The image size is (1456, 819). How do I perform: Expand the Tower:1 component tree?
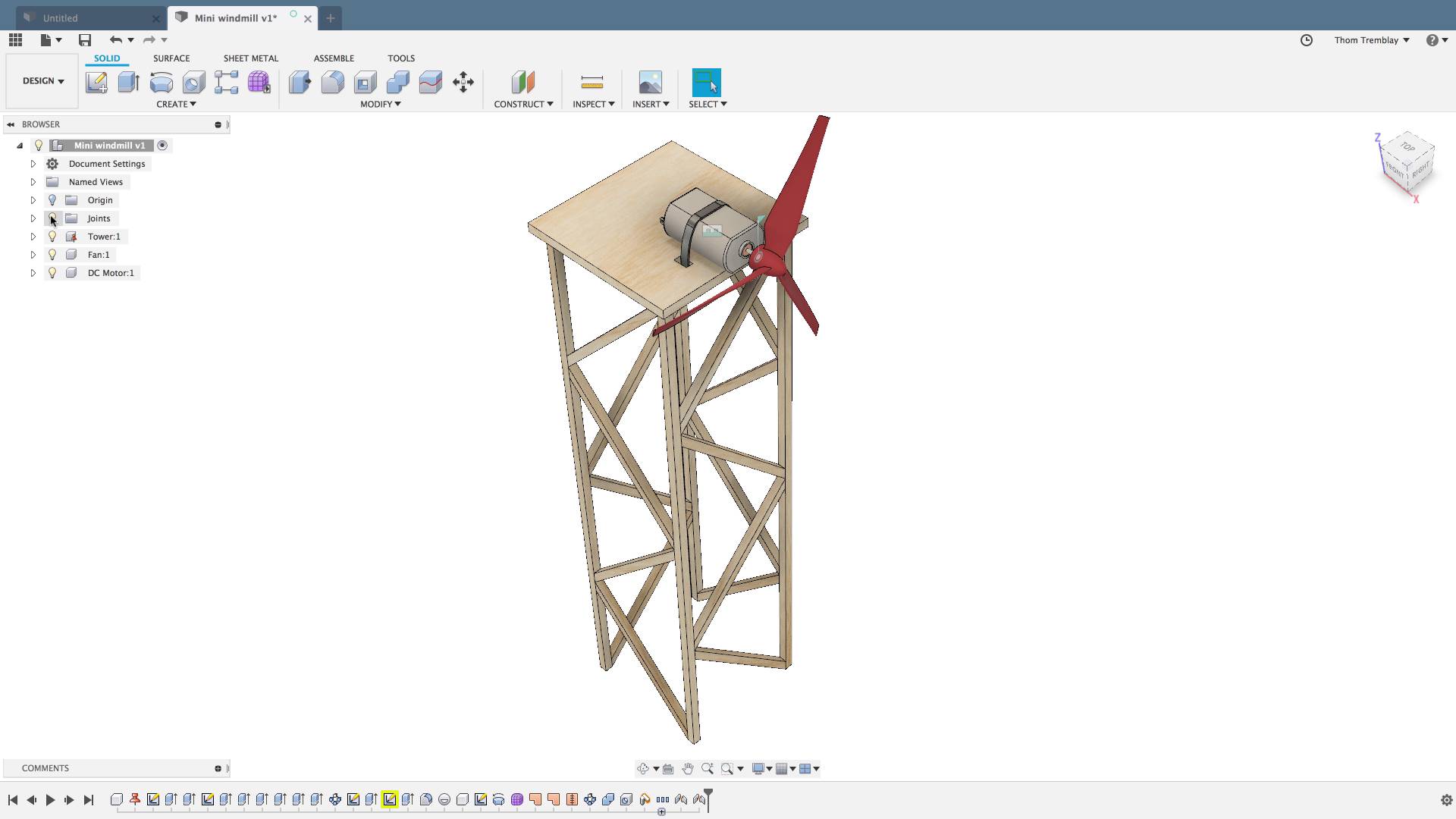pos(33,236)
